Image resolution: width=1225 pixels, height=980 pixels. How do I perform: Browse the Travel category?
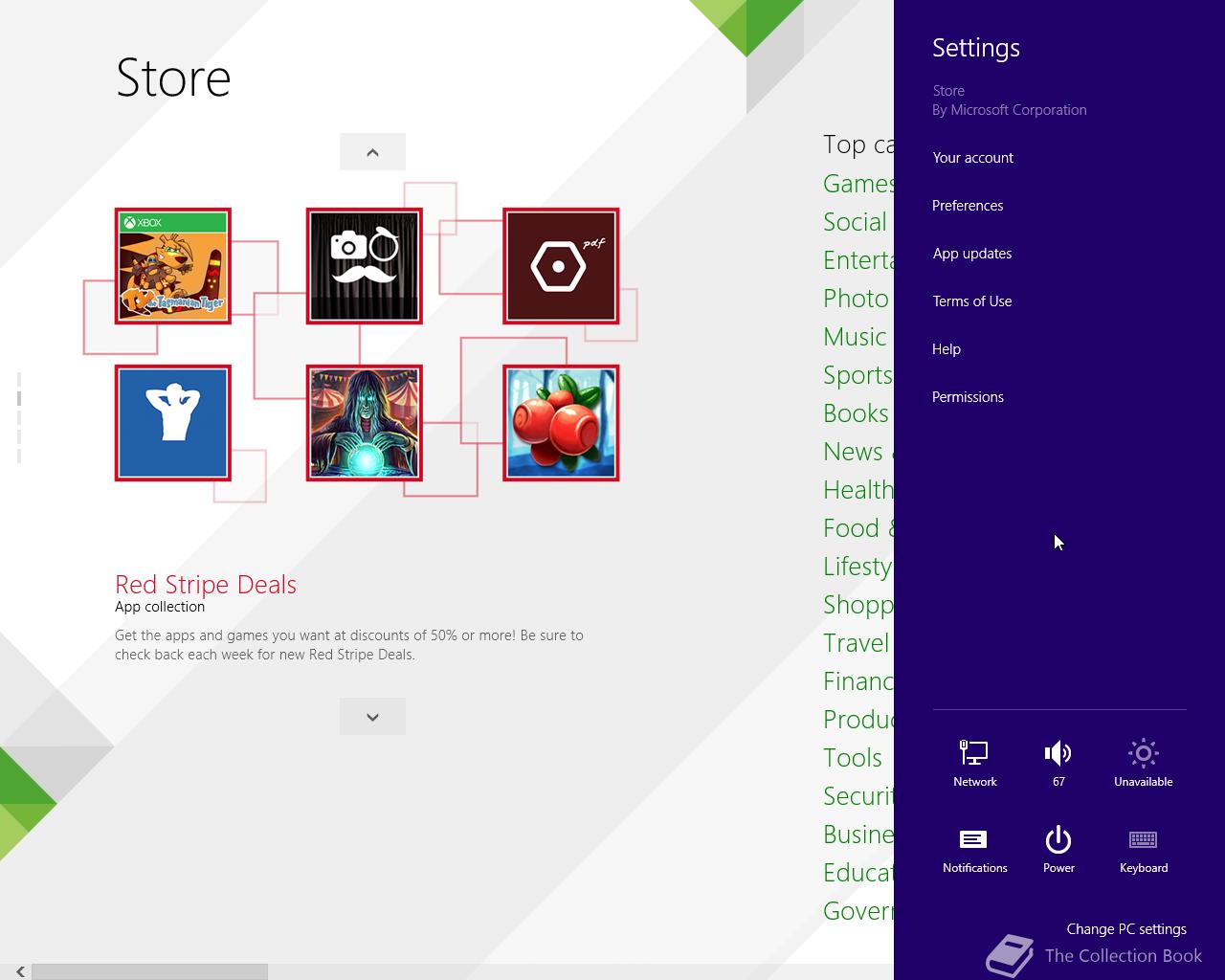857,643
